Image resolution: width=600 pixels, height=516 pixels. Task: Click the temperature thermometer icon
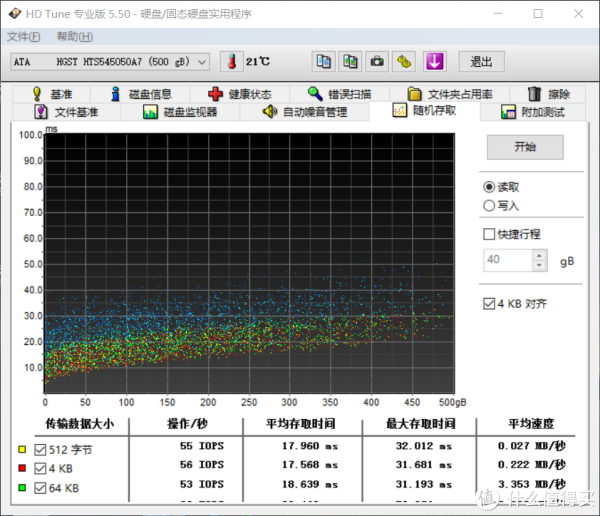[232, 62]
